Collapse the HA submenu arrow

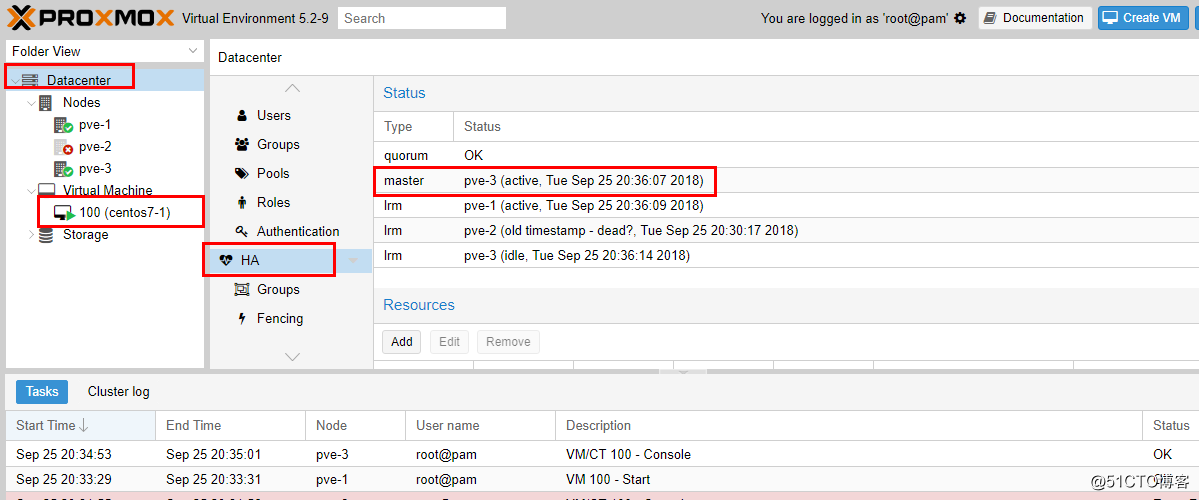(x=353, y=261)
